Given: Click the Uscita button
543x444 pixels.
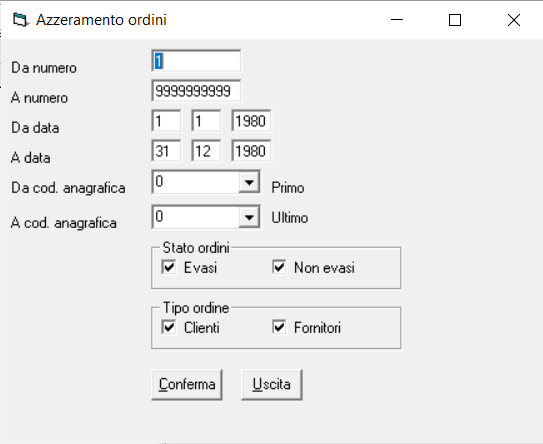Looking at the screenshot, I should tap(272, 384).
